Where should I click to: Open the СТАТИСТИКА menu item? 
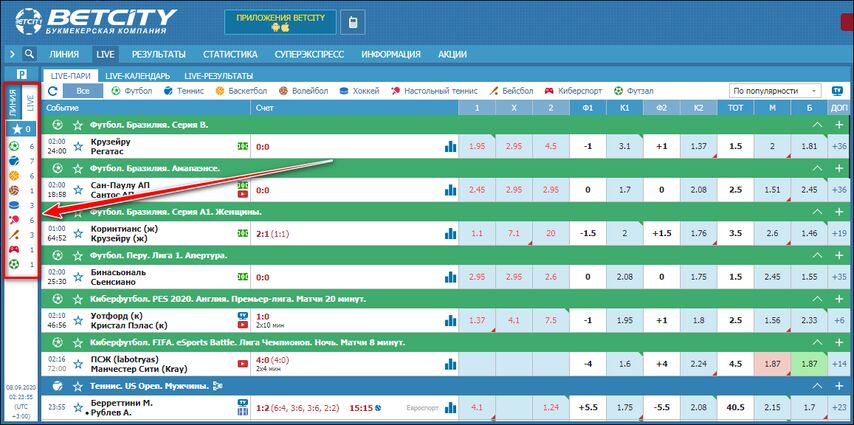coord(230,54)
